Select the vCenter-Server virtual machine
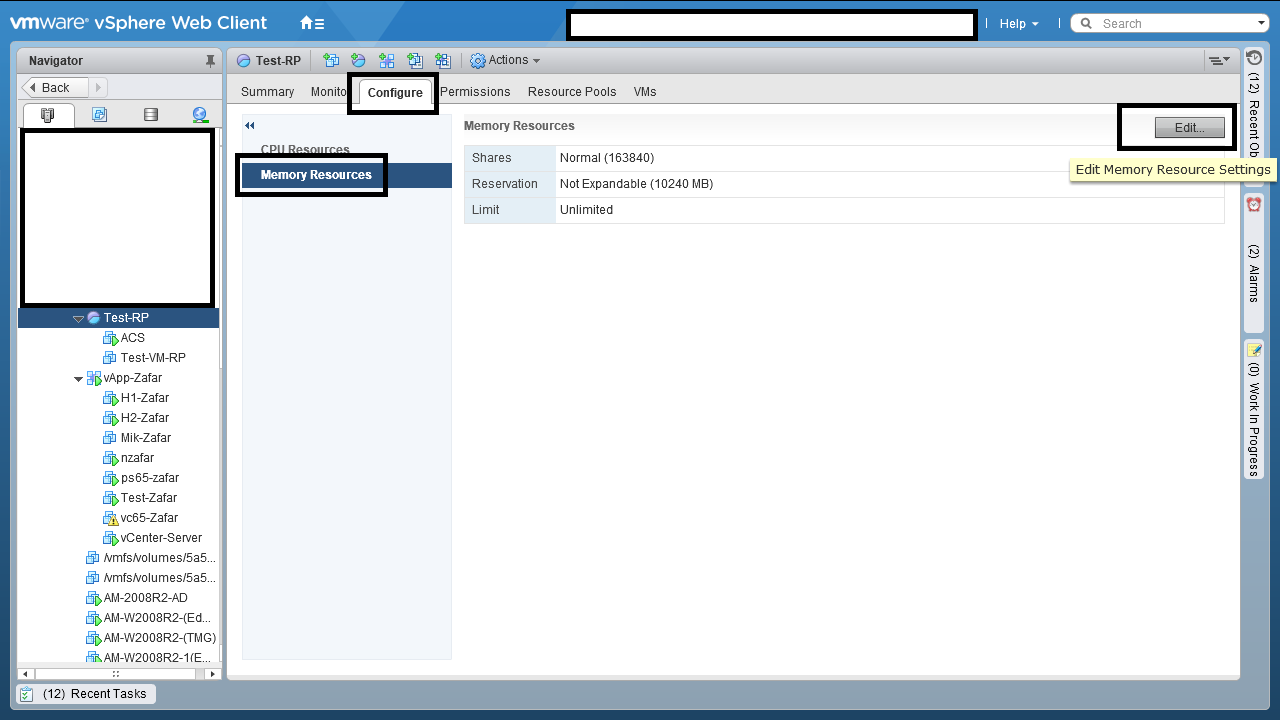The image size is (1280, 720). click(x=161, y=538)
